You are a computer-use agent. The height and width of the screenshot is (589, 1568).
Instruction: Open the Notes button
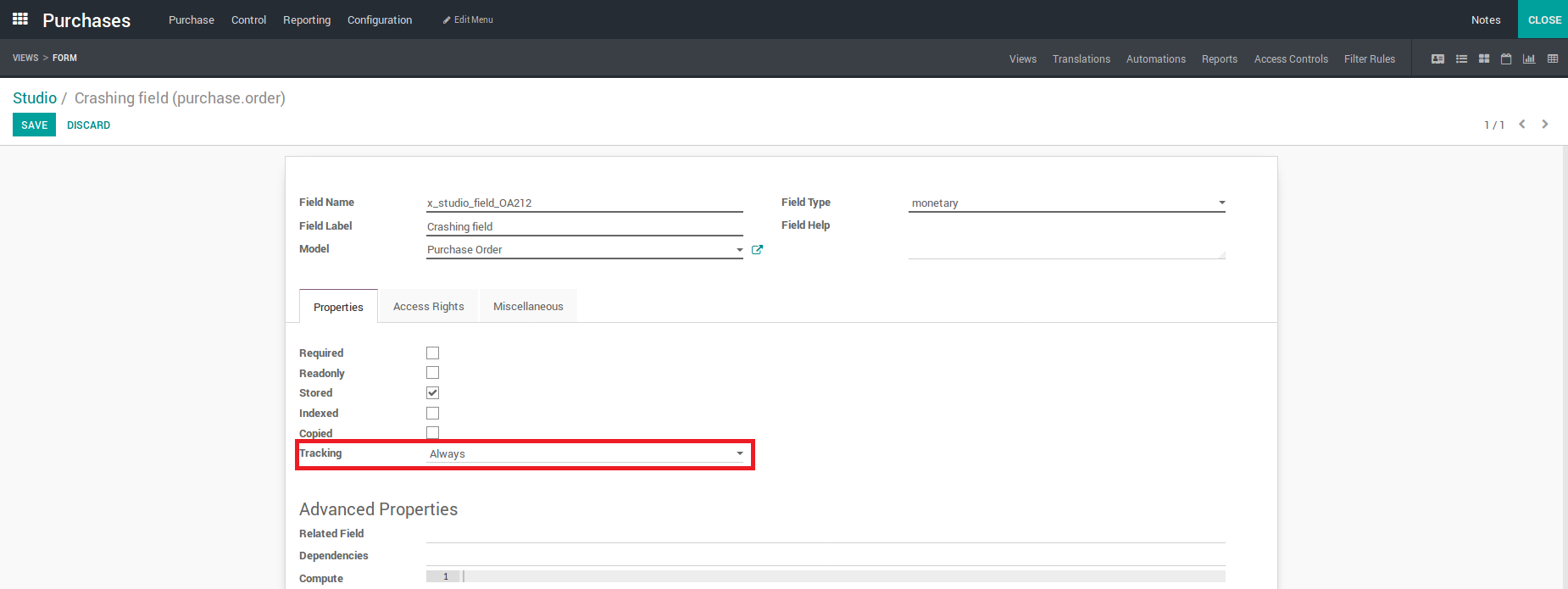[x=1486, y=19]
